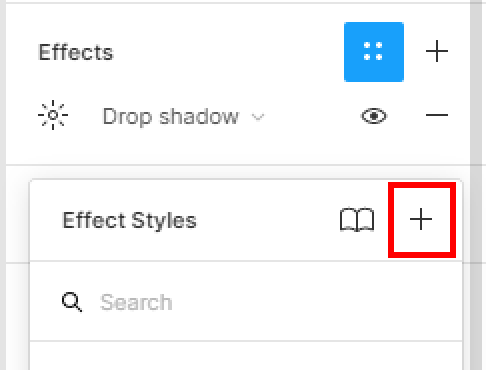Click the Effect Styles header bar
The height and width of the screenshot is (370, 486).
(x=246, y=220)
